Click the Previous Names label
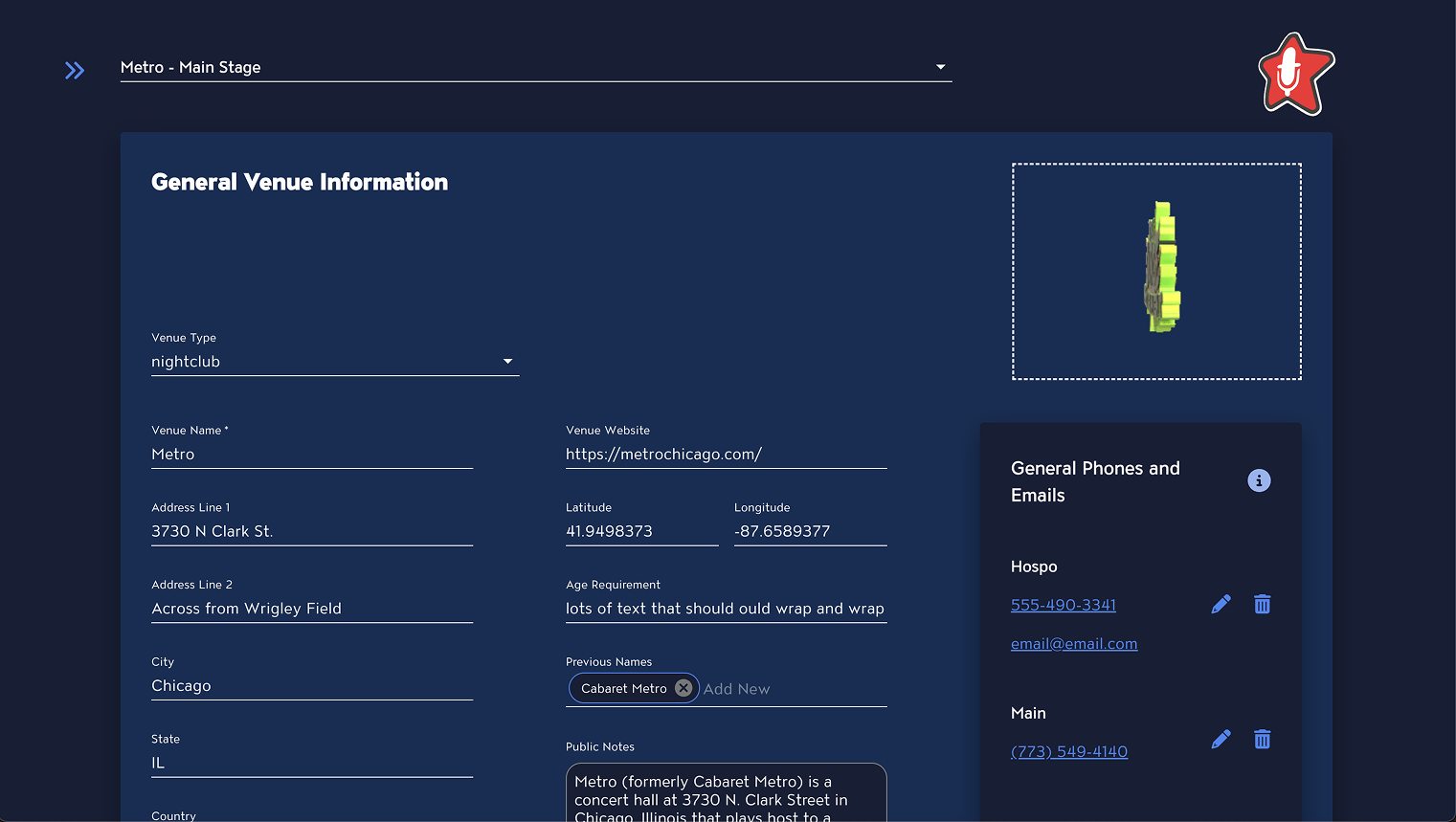The width and height of the screenshot is (1456, 822). point(609,662)
